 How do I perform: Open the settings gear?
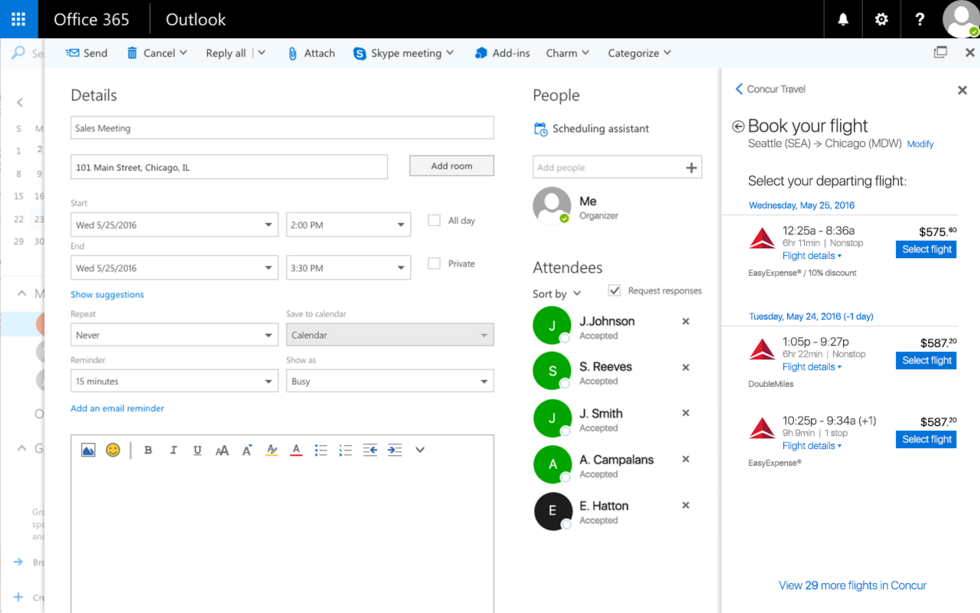click(x=881, y=19)
